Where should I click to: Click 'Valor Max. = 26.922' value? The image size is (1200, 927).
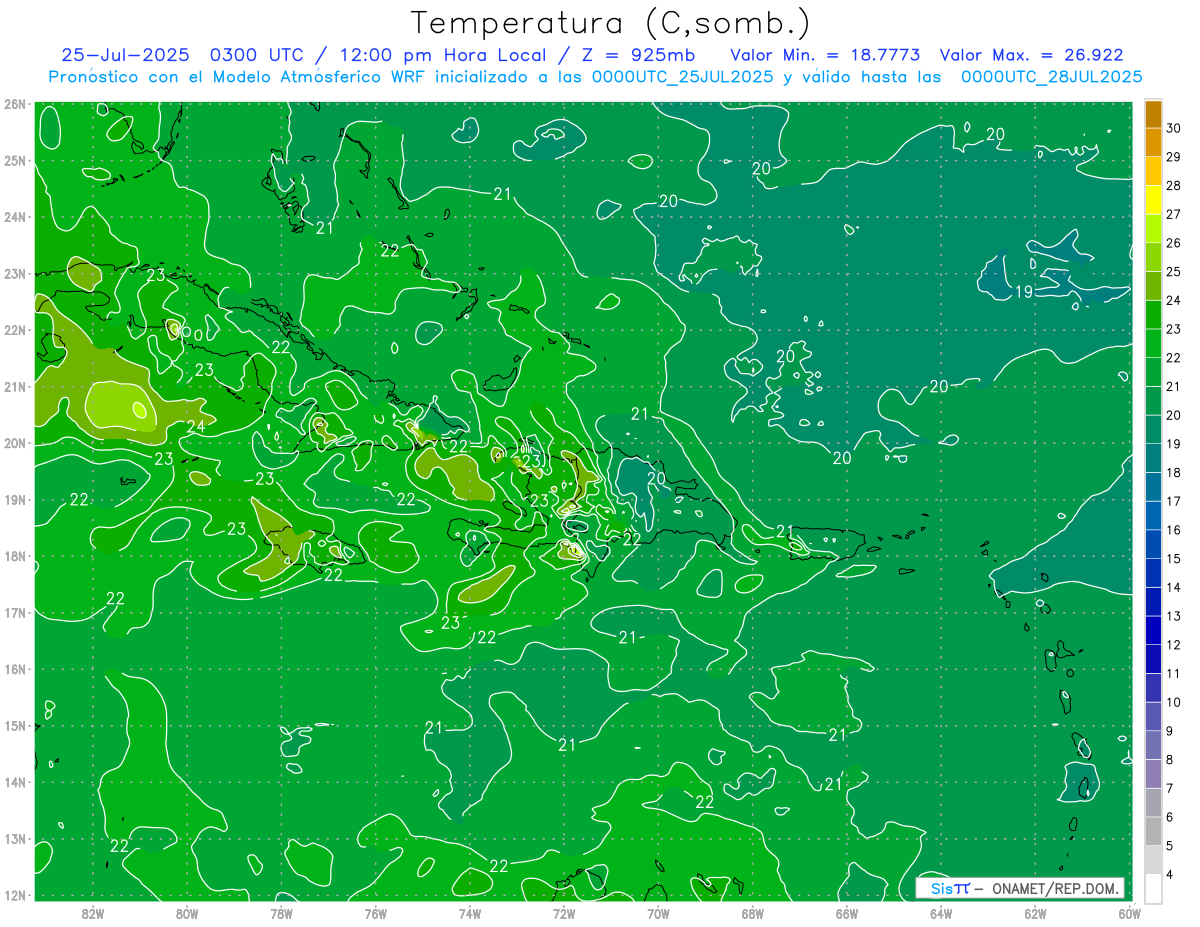pyautogui.click(x=1031, y=55)
